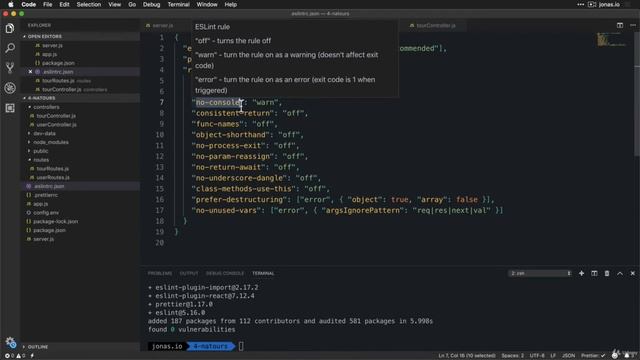Close .eslintrc.json in Open Editors

pyautogui.click(x=30, y=72)
